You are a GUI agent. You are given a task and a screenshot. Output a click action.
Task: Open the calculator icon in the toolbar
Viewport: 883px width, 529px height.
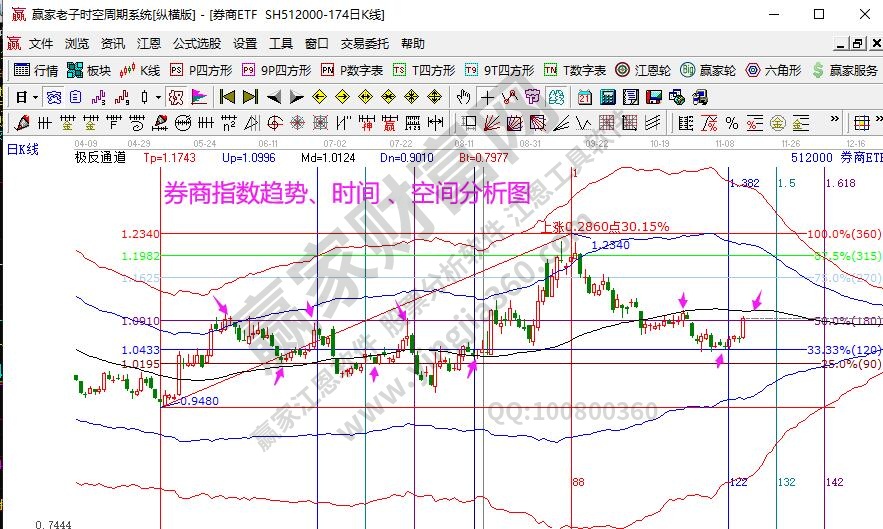[606, 97]
